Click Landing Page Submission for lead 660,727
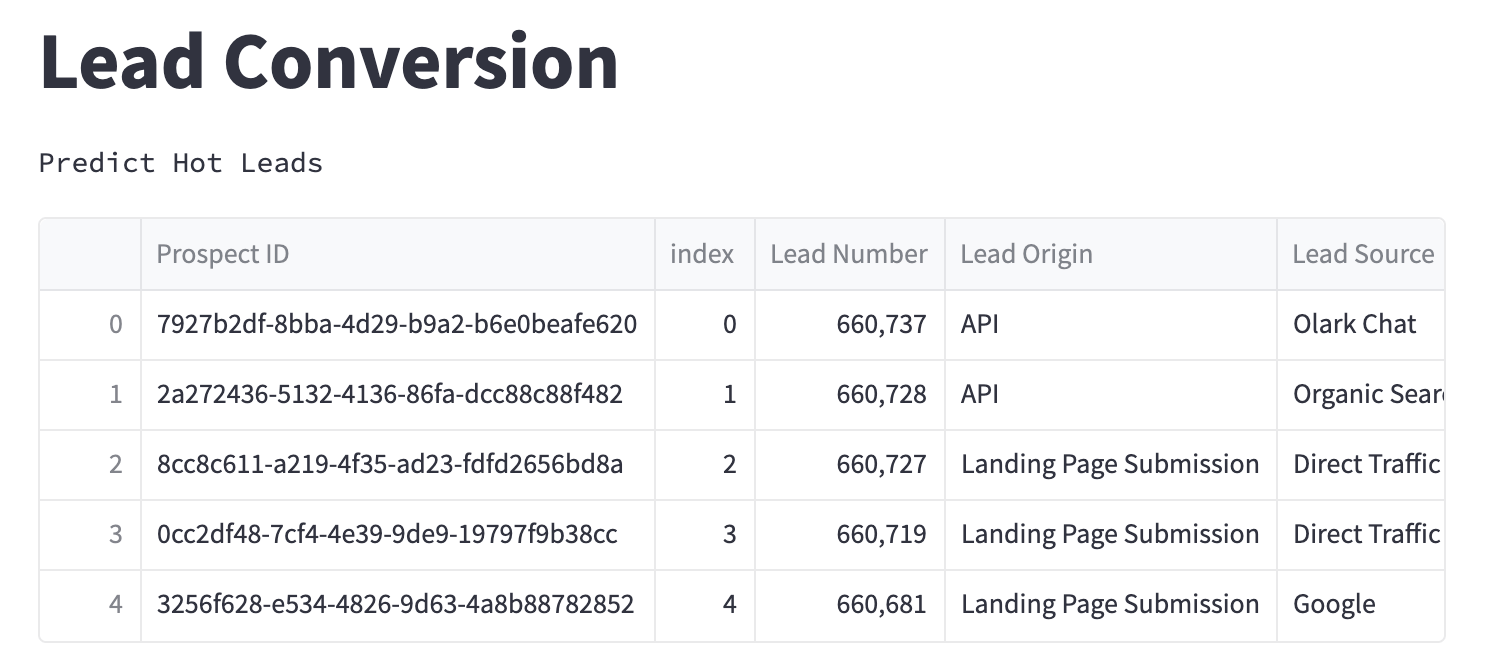Viewport: 1508px width, 666px height. (x=1111, y=465)
